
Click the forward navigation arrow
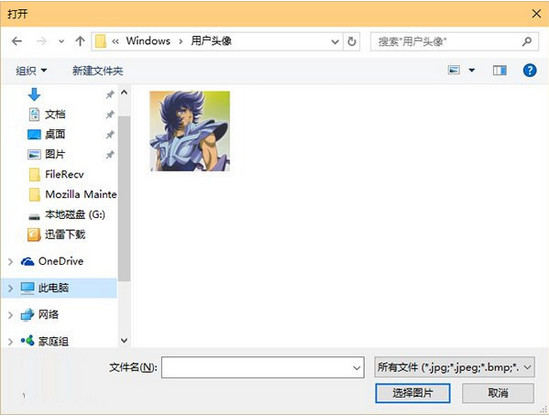click(x=42, y=41)
